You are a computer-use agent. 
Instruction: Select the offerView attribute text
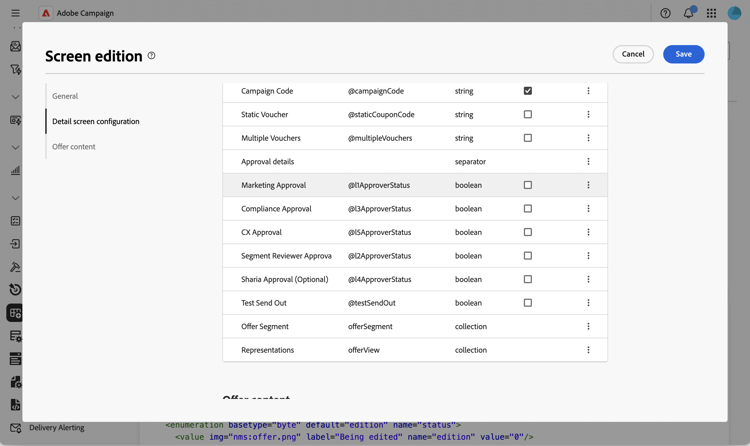click(x=364, y=350)
